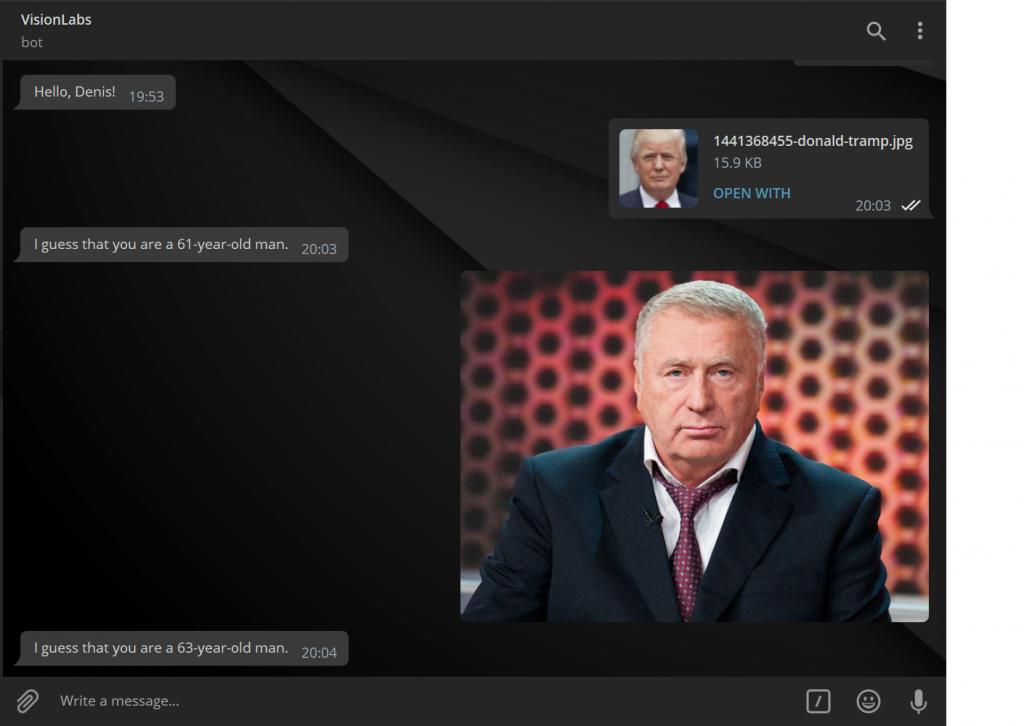Image resolution: width=1024 pixels, height=726 pixels.
Task: Open the bot commands slash icon
Action: point(818,701)
